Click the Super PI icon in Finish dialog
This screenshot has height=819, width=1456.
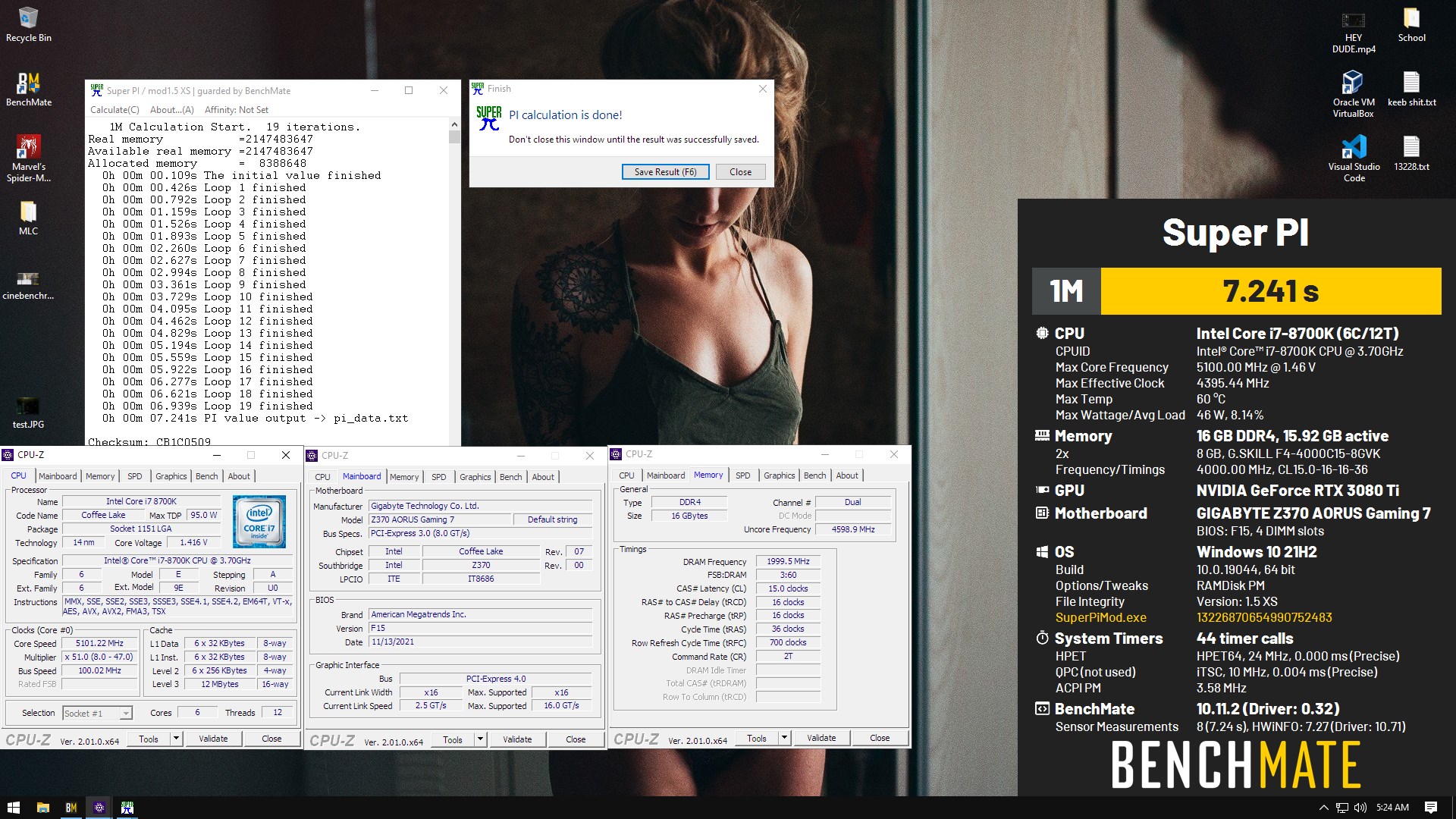click(x=489, y=118)
